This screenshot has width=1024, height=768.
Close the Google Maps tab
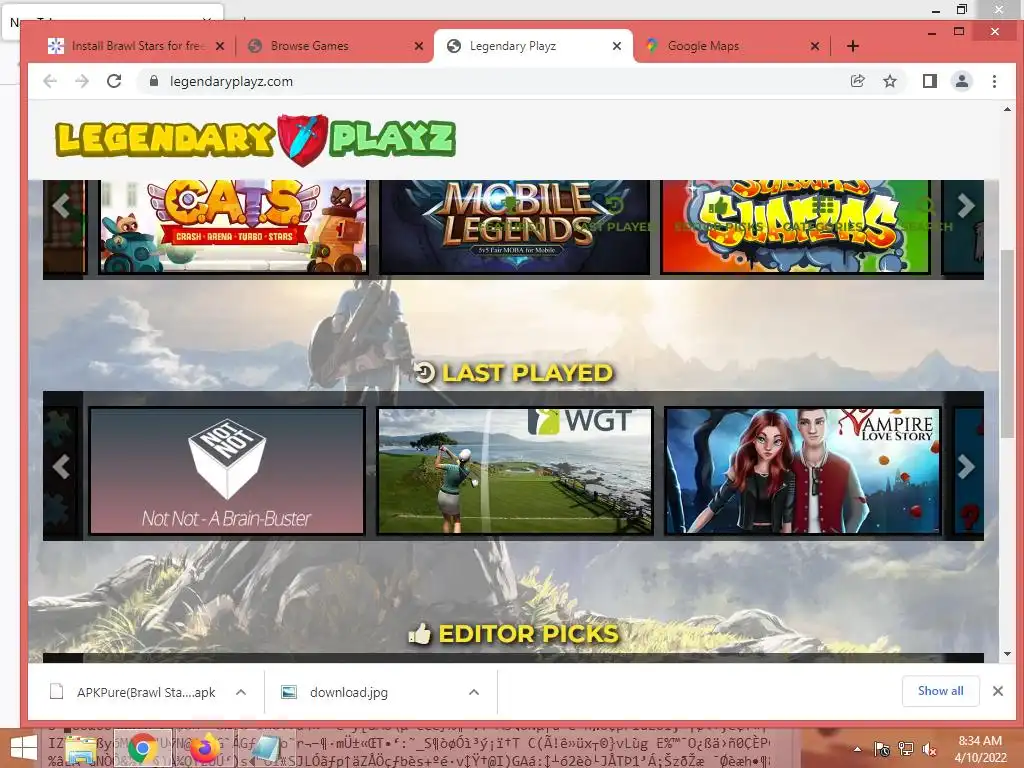pyautogui.click(x=814, y=46)
